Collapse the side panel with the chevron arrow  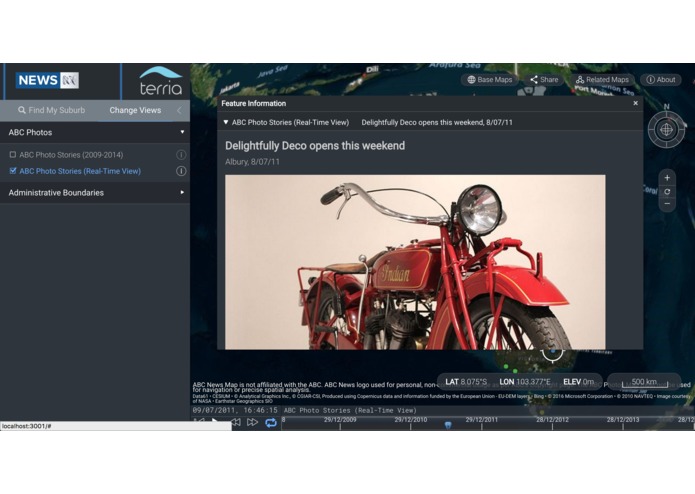179,110
